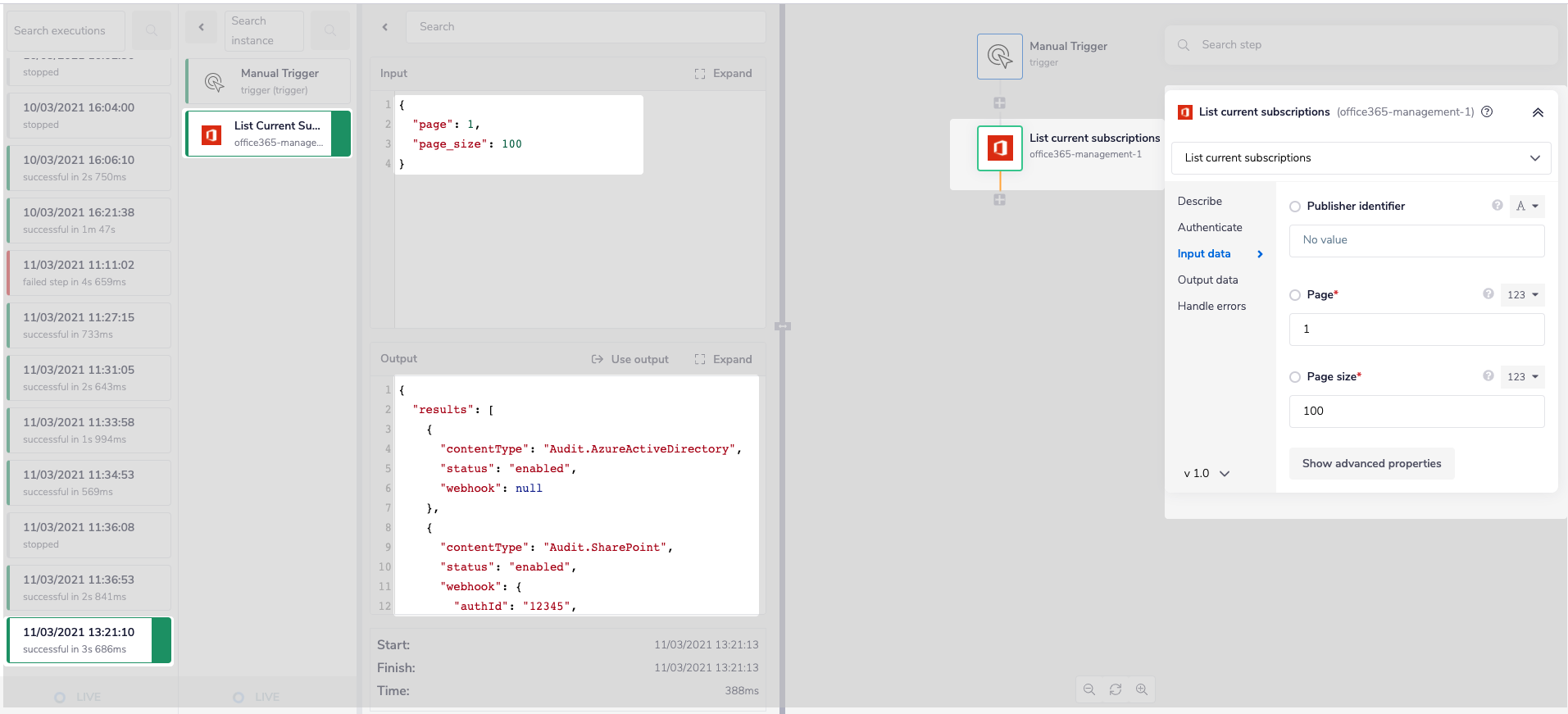Click Show advanced properties button
The image size is (1568, 714).
[1371, 464]
